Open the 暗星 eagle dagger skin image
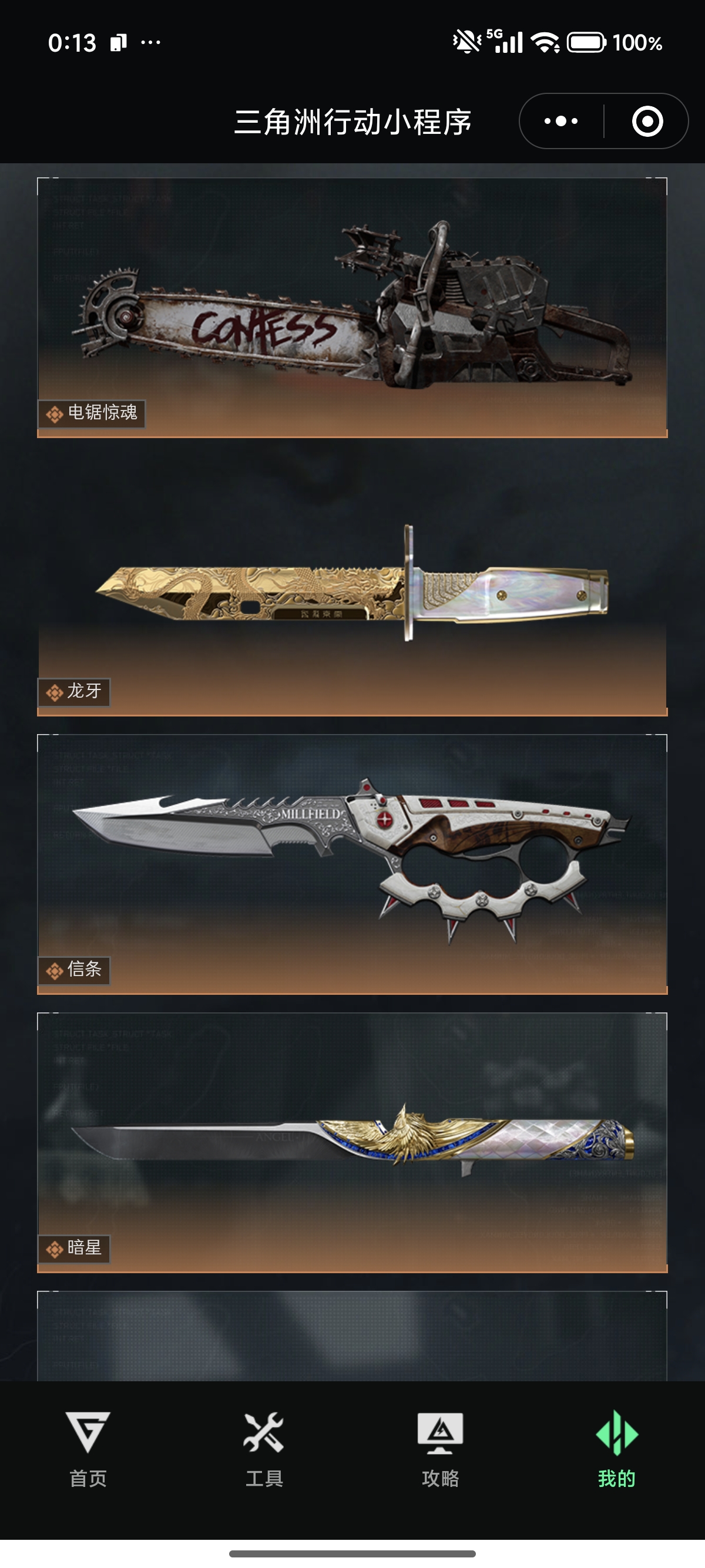 click(x=352, y=1142)
